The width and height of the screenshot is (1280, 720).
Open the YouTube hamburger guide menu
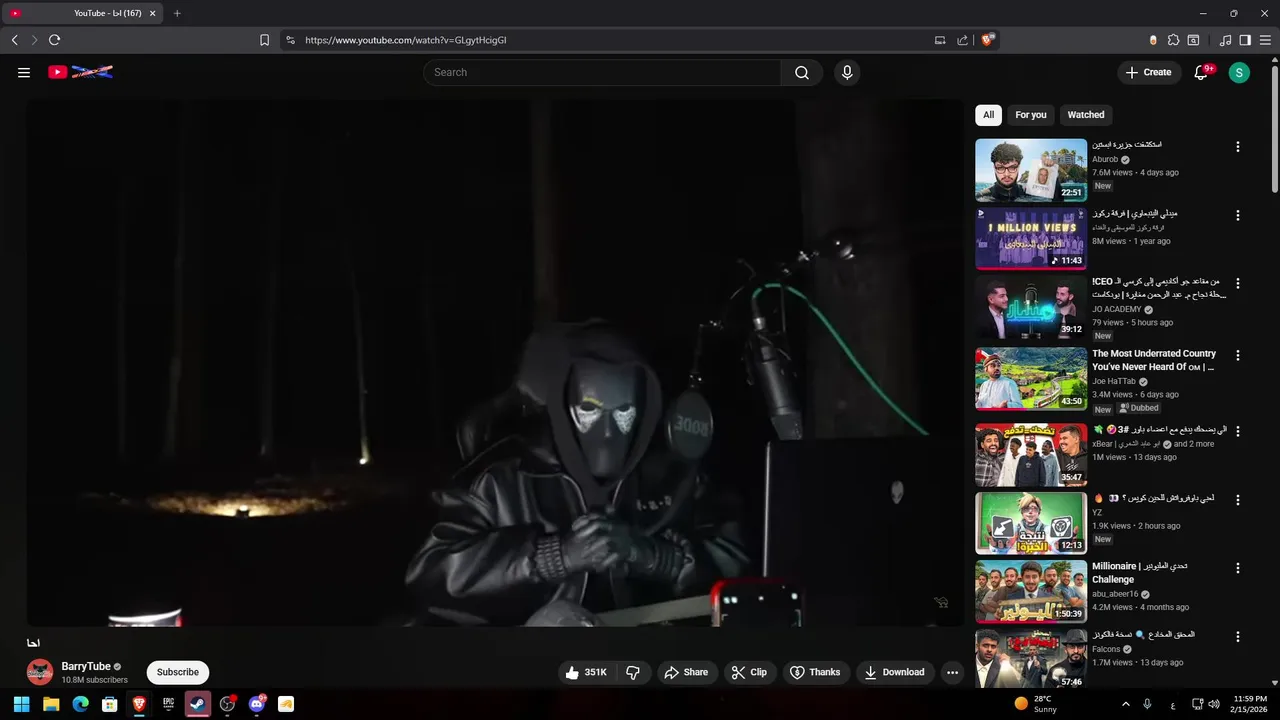(24, 72)
